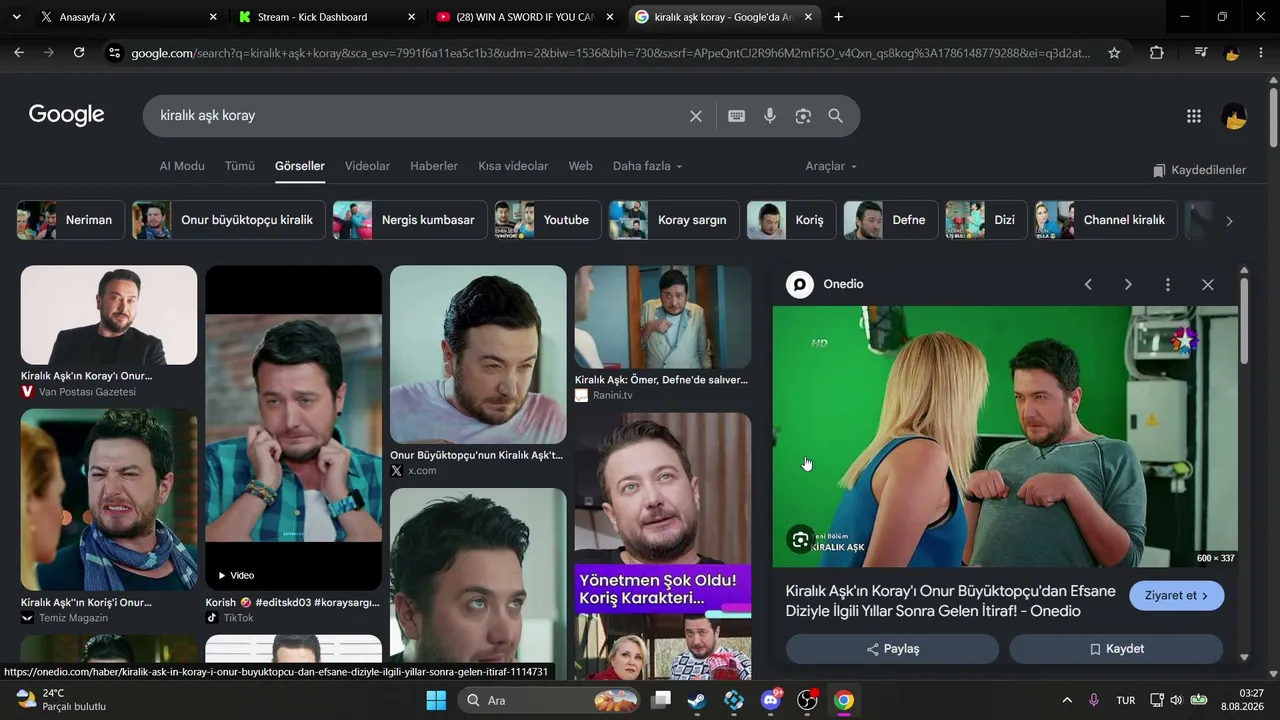Switch to the Anasayfa / X browser tab

pos(127,17)
